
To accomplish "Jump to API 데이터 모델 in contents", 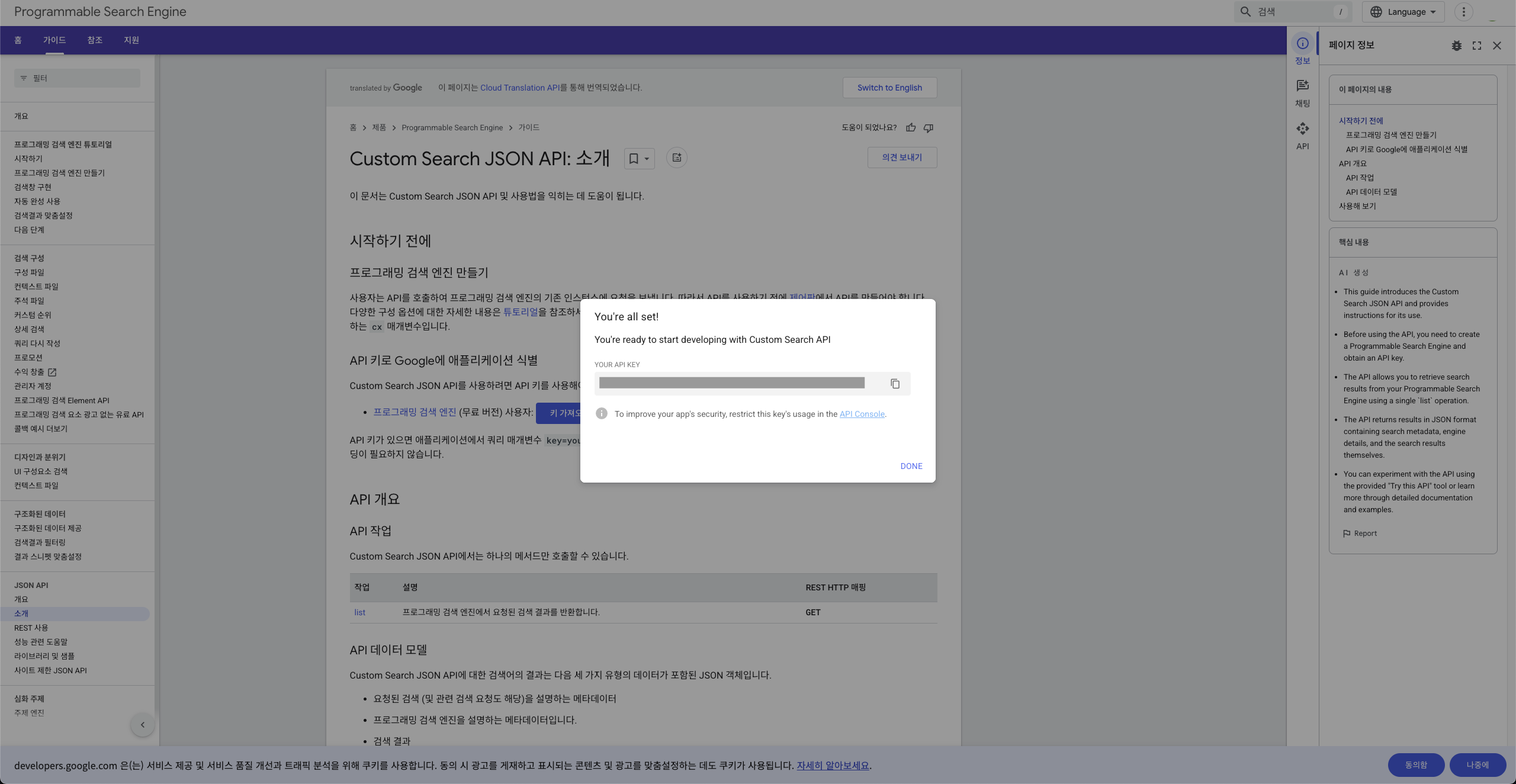I will [x=1372, y=192].
